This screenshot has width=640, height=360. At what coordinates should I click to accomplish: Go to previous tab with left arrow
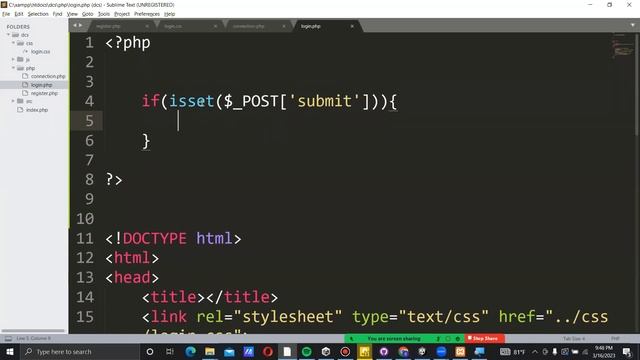click(x=75, y=25)
